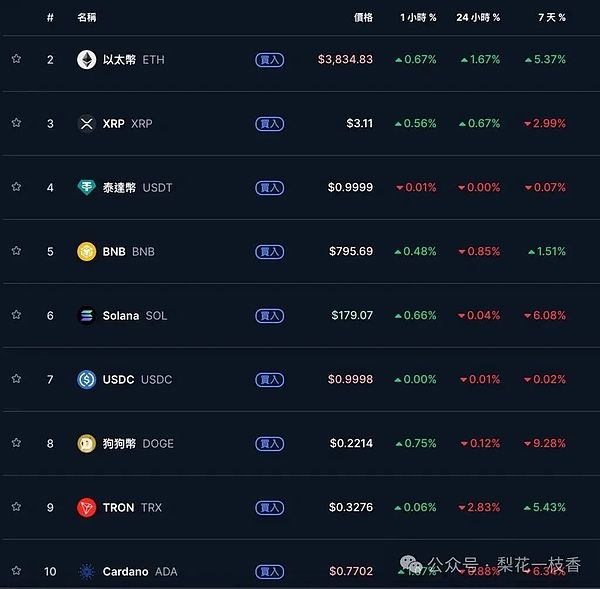Viewport: 600px width, 589px height.
Task: Star BNB to add to watchlist
Action: click(16, 251)
